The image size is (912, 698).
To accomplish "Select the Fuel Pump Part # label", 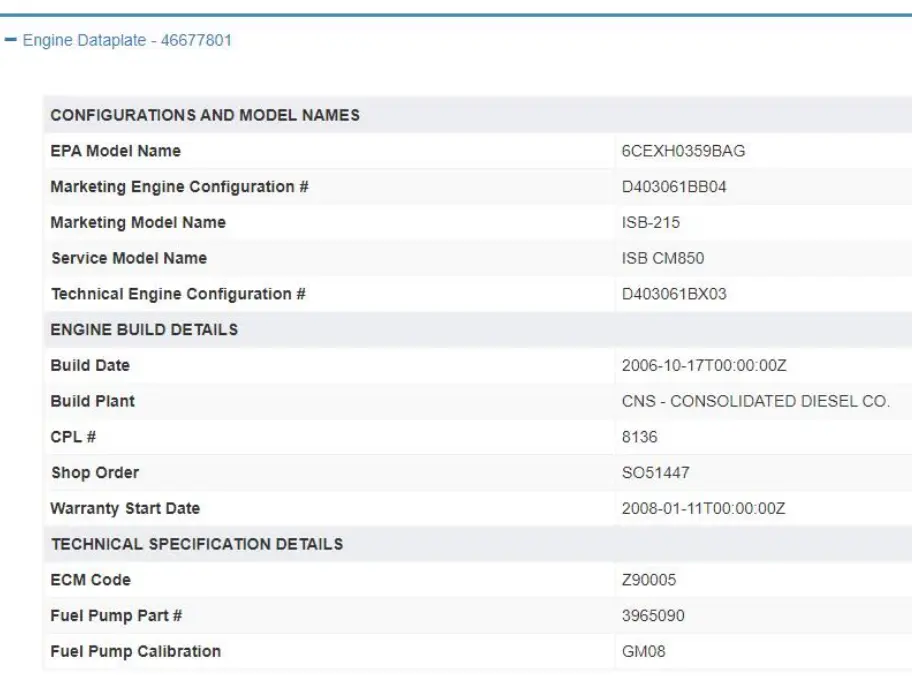I will [x=116, y=615].
